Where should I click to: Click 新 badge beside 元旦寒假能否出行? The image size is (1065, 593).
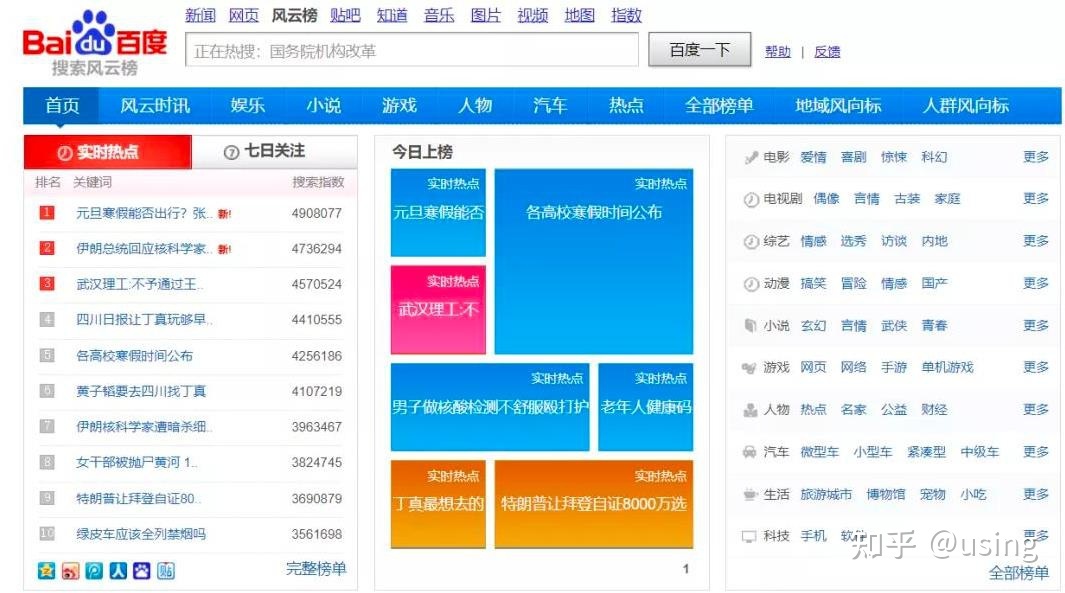[x=224, y=214]
